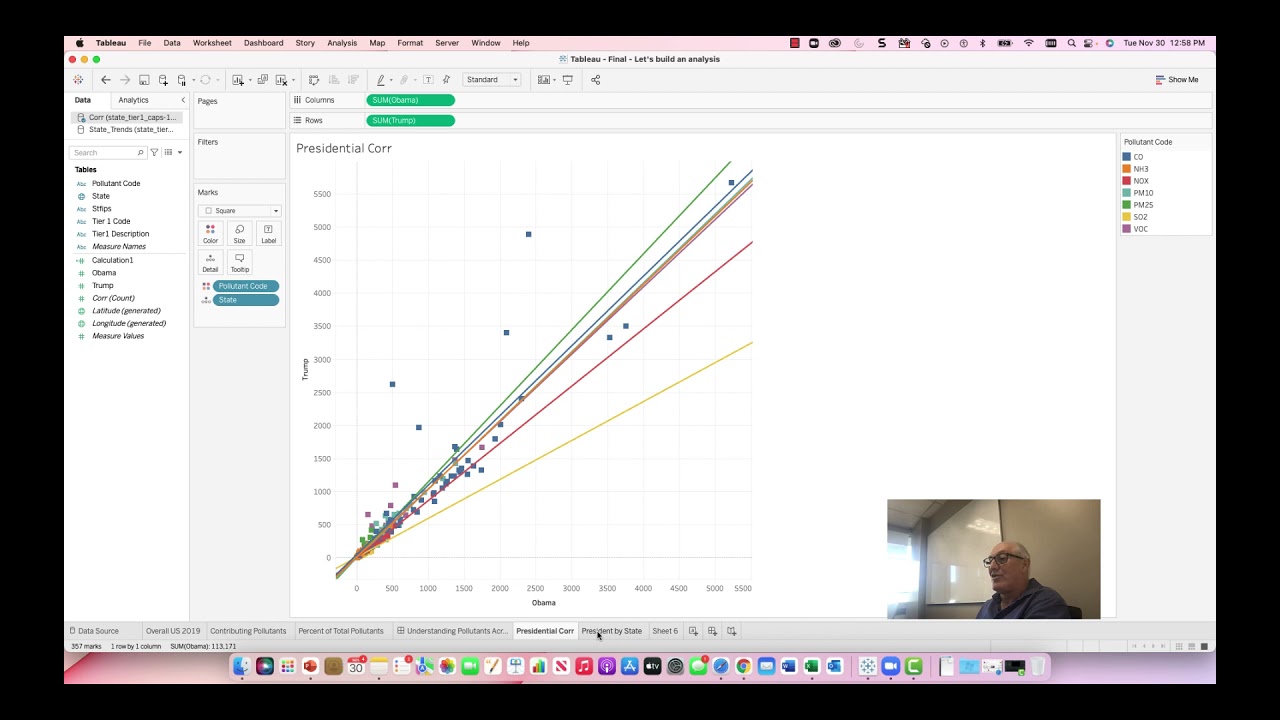Open the Dashboard menu

tap(263, 43)
